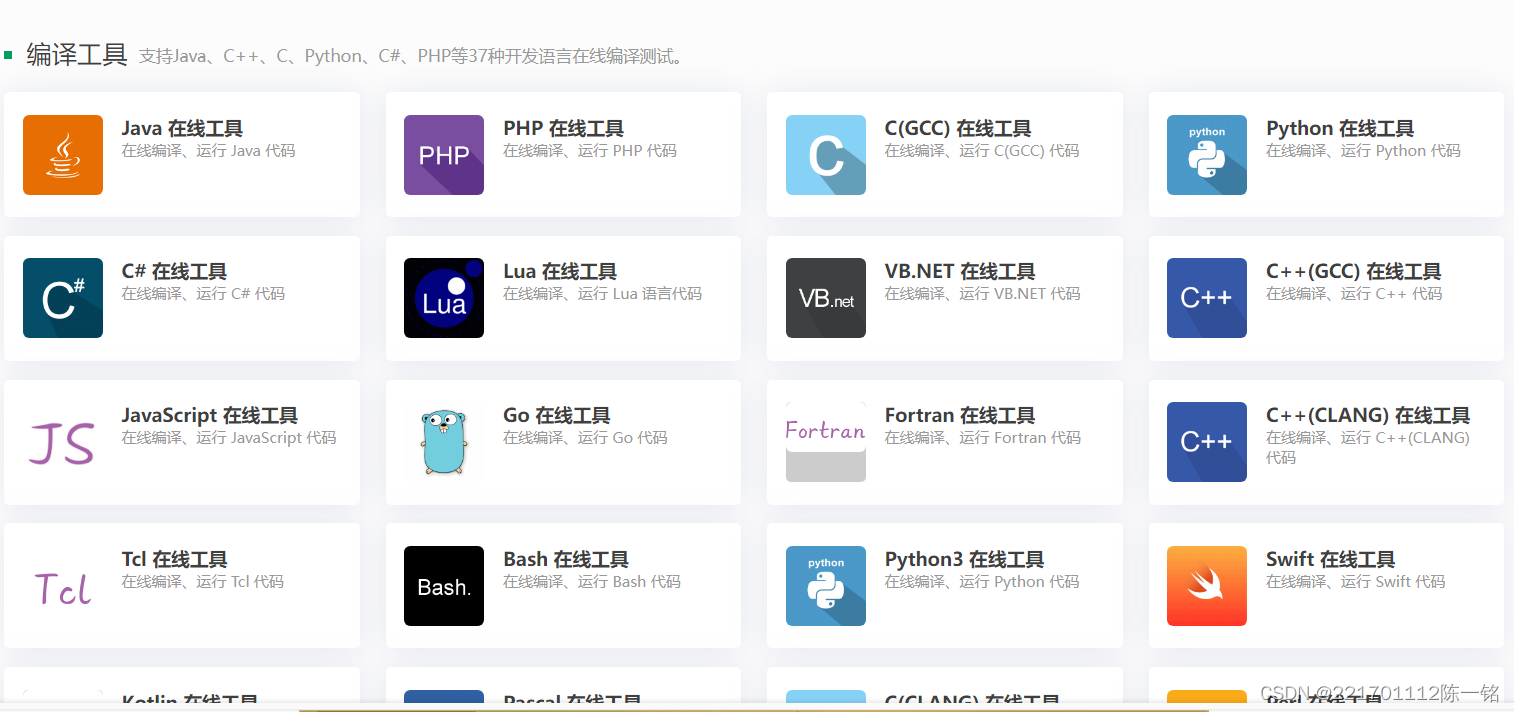Click the light blue C(GCC) icon

pos(826,155)
